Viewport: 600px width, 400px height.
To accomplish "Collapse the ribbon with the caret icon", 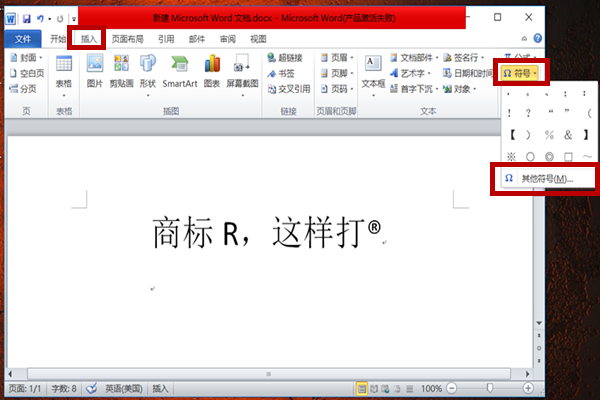I will click(x=524, y=38).
